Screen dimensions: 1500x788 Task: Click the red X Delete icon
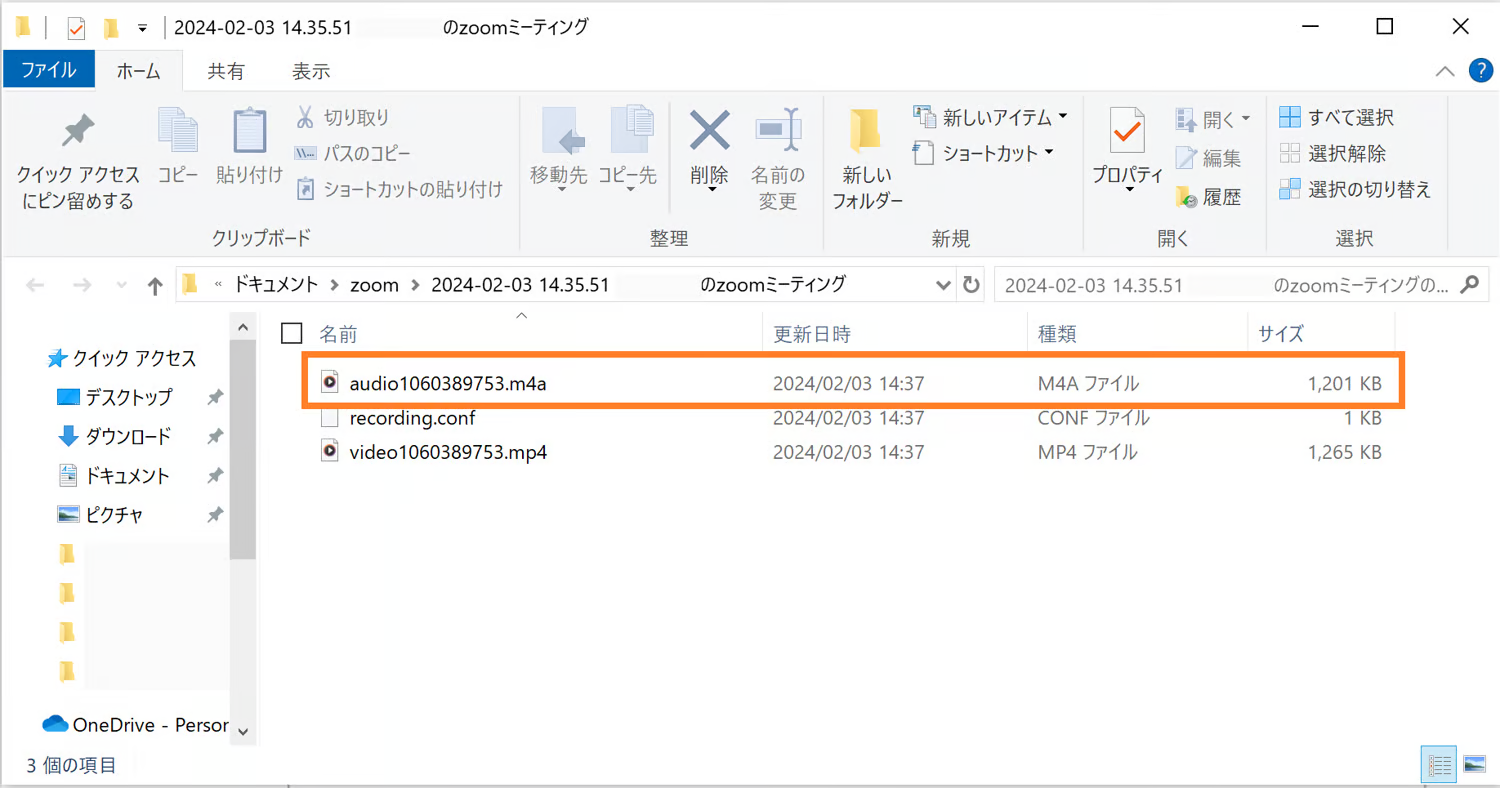[x=710, y=130]
